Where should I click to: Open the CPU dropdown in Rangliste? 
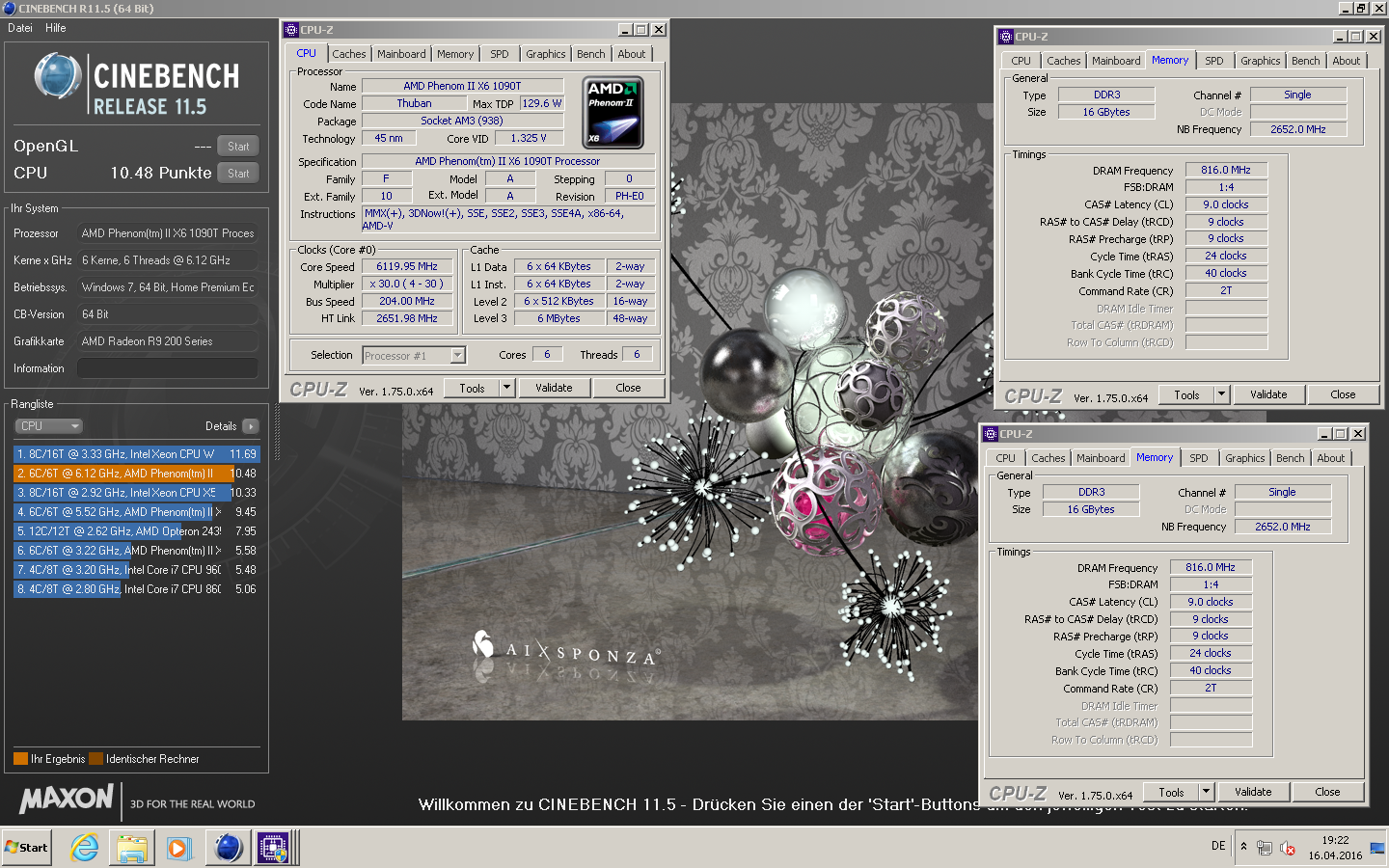point(49,426)
